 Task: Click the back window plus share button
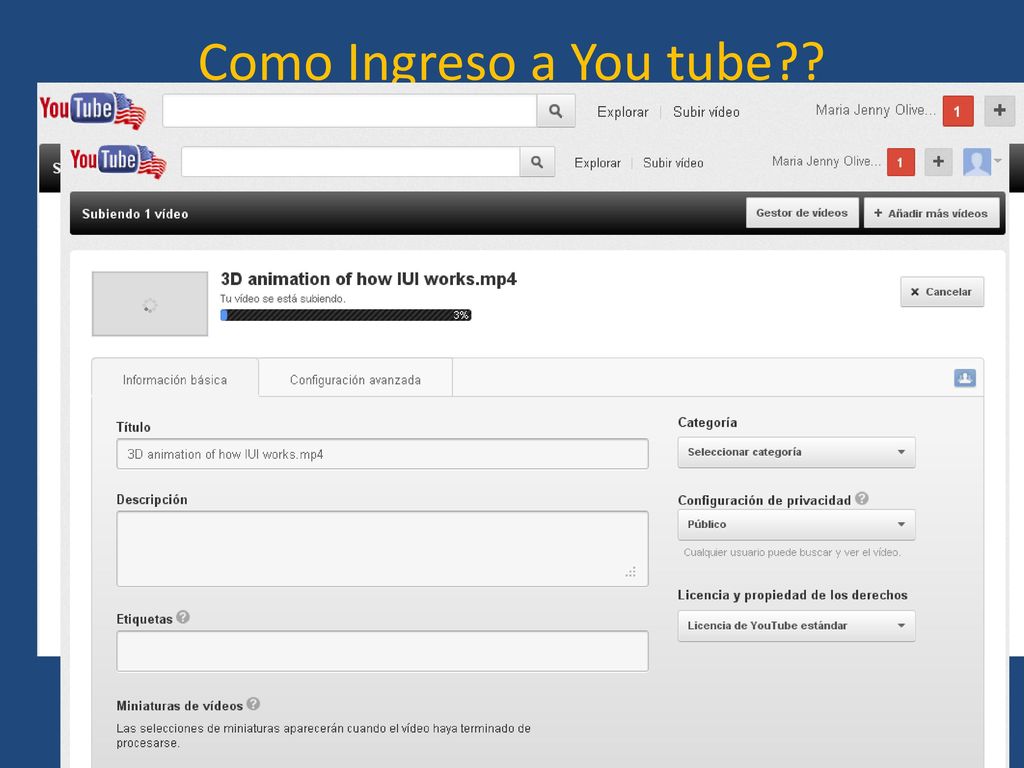click(x=999, y=110)
